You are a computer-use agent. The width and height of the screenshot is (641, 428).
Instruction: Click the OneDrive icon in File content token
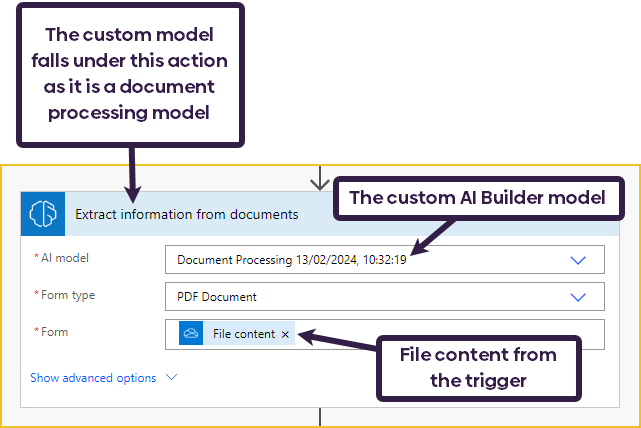click(x=191, y=334)
